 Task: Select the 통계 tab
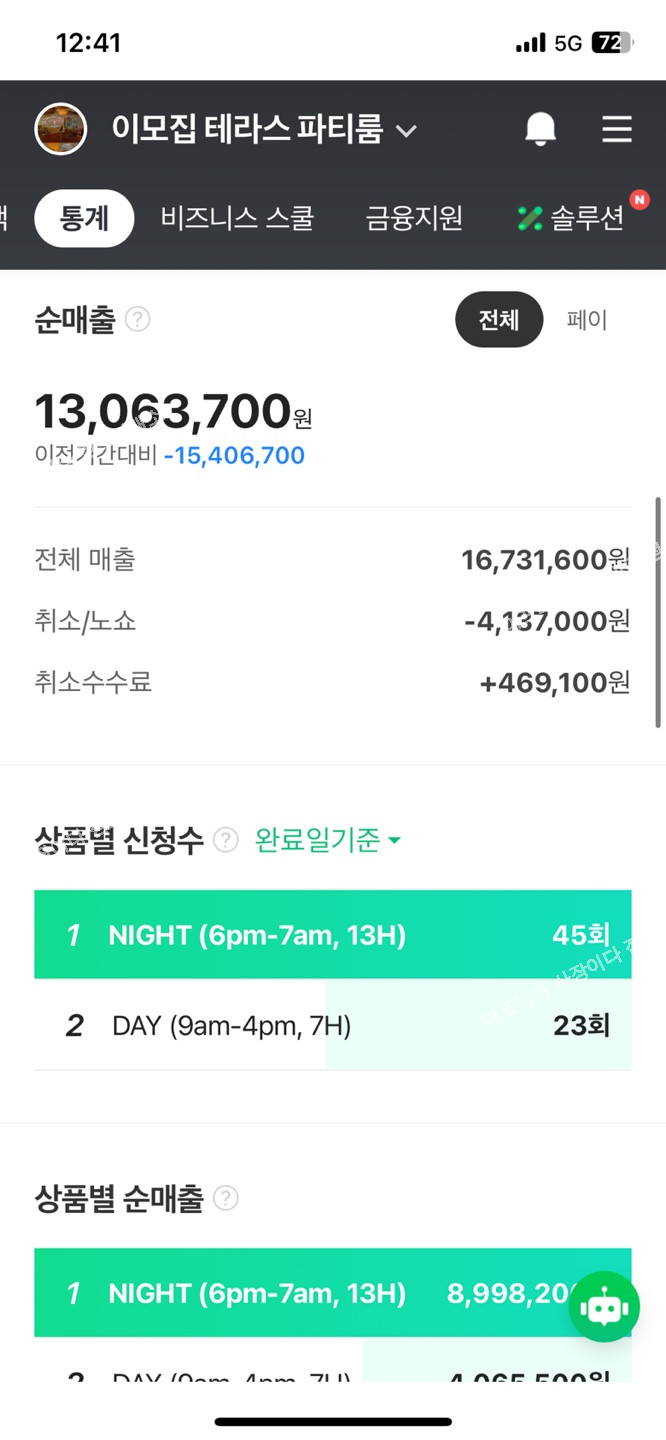(x=84, y=218)
